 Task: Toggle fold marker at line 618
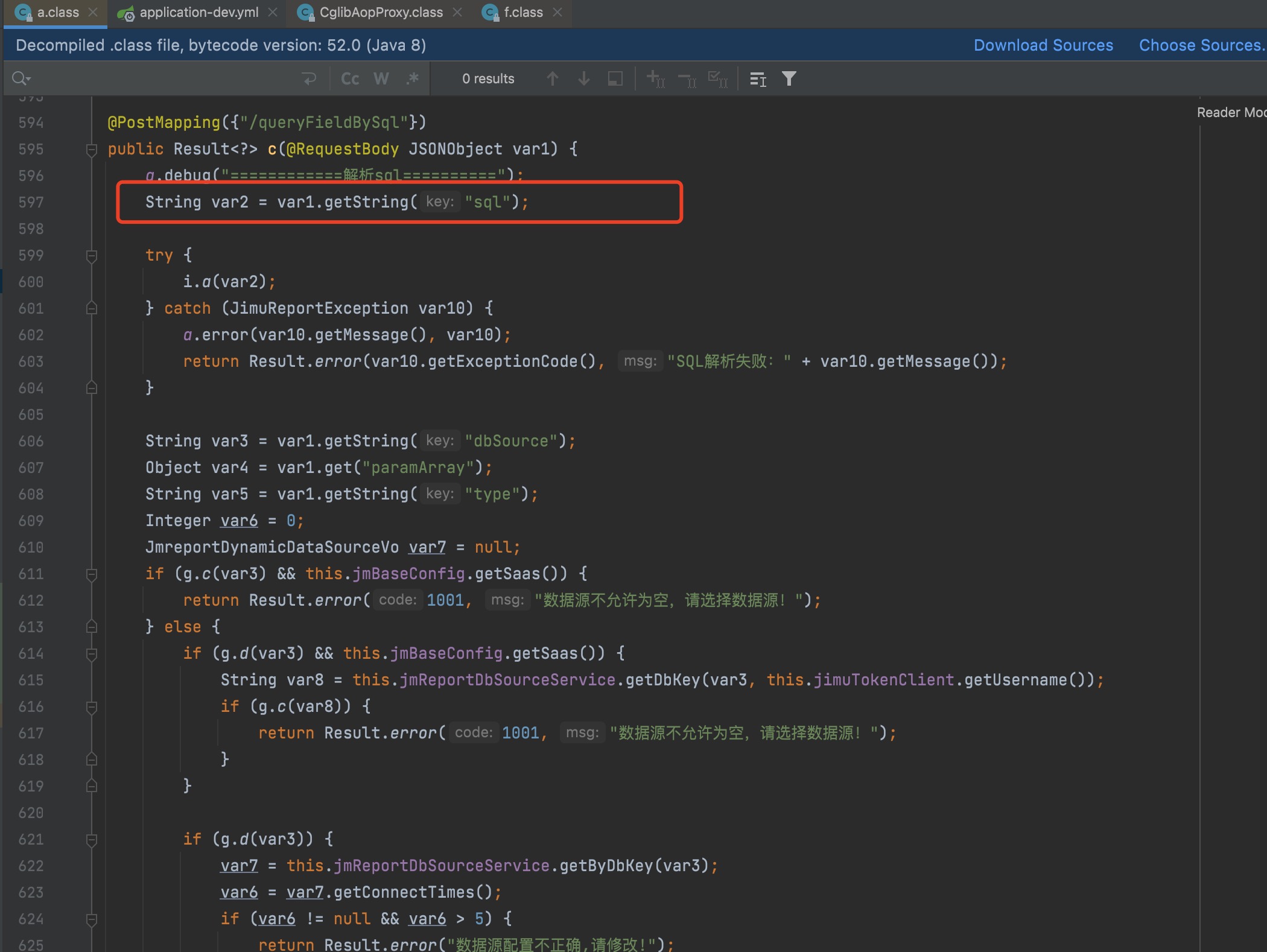92,760
